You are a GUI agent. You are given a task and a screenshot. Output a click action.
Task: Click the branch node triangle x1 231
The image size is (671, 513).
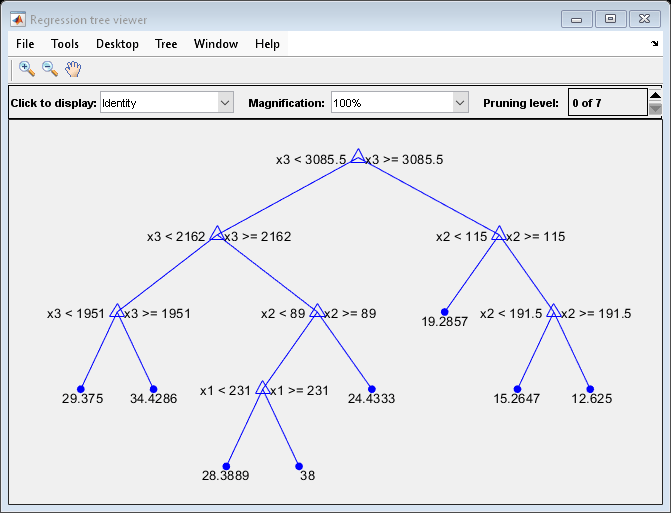coord(263,387)
